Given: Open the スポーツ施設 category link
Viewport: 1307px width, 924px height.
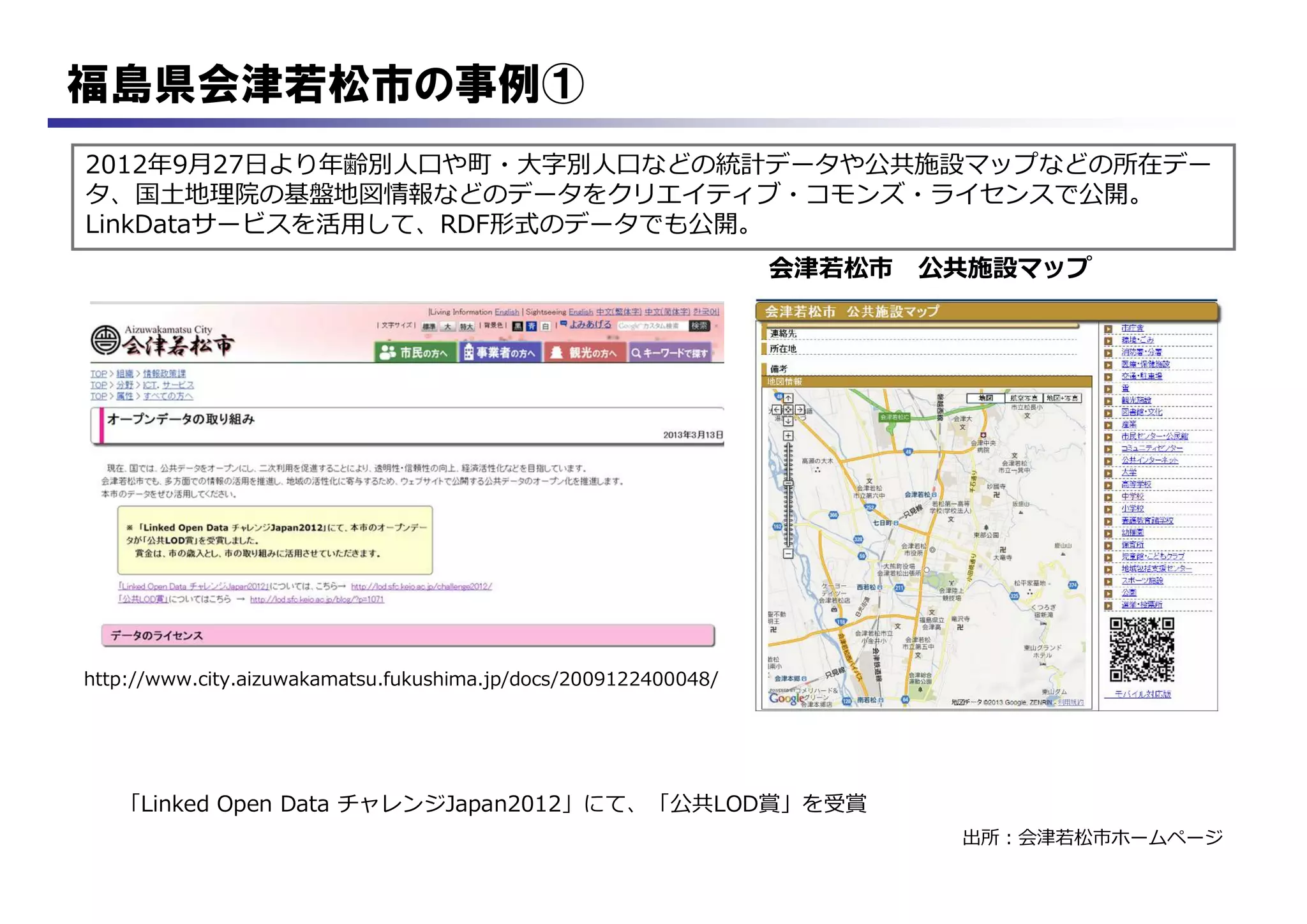Looking at the screenshot, I should 1142,581.
